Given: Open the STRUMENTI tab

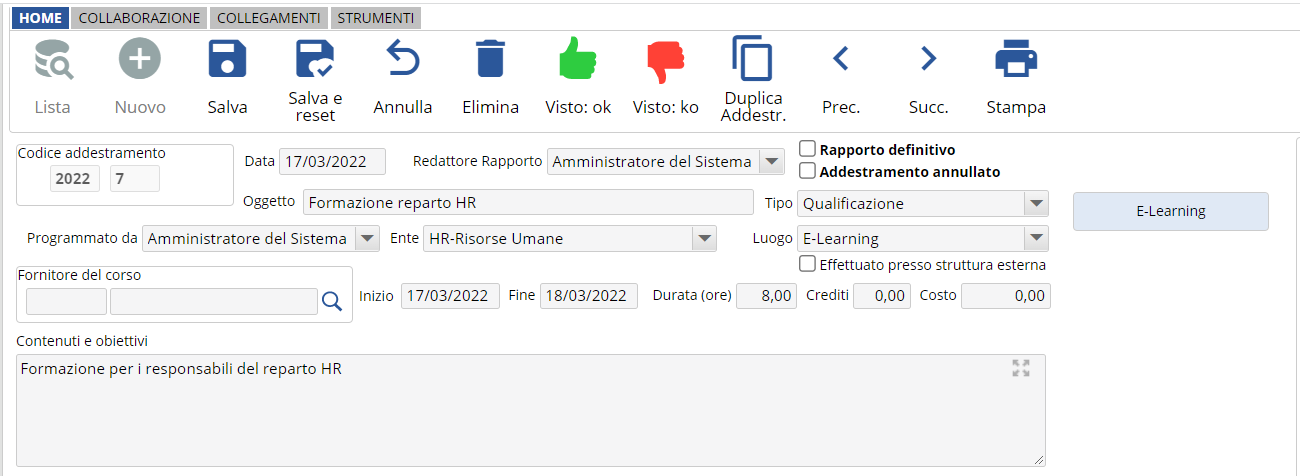Looking at the screenshot, I should coord(375,18).
